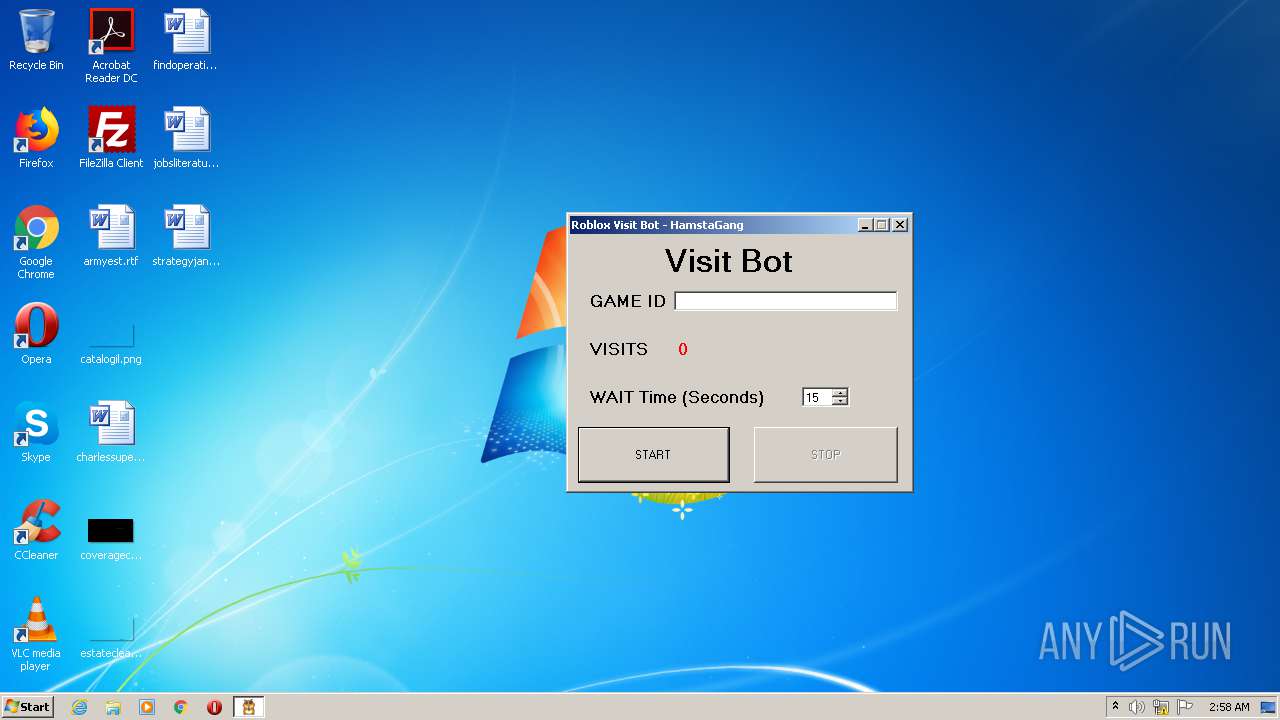1280x720 pixels.
Task: Click the VISITS label
Action: coord(619,349)
